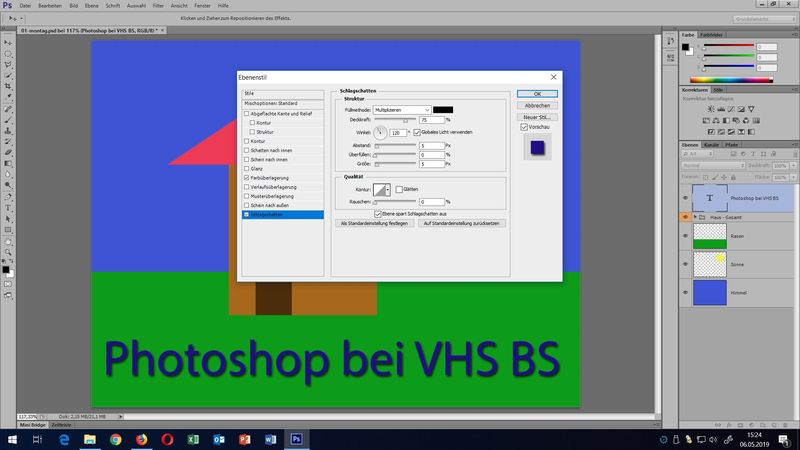Enable Schatten nach innen effect

point(246,151)
